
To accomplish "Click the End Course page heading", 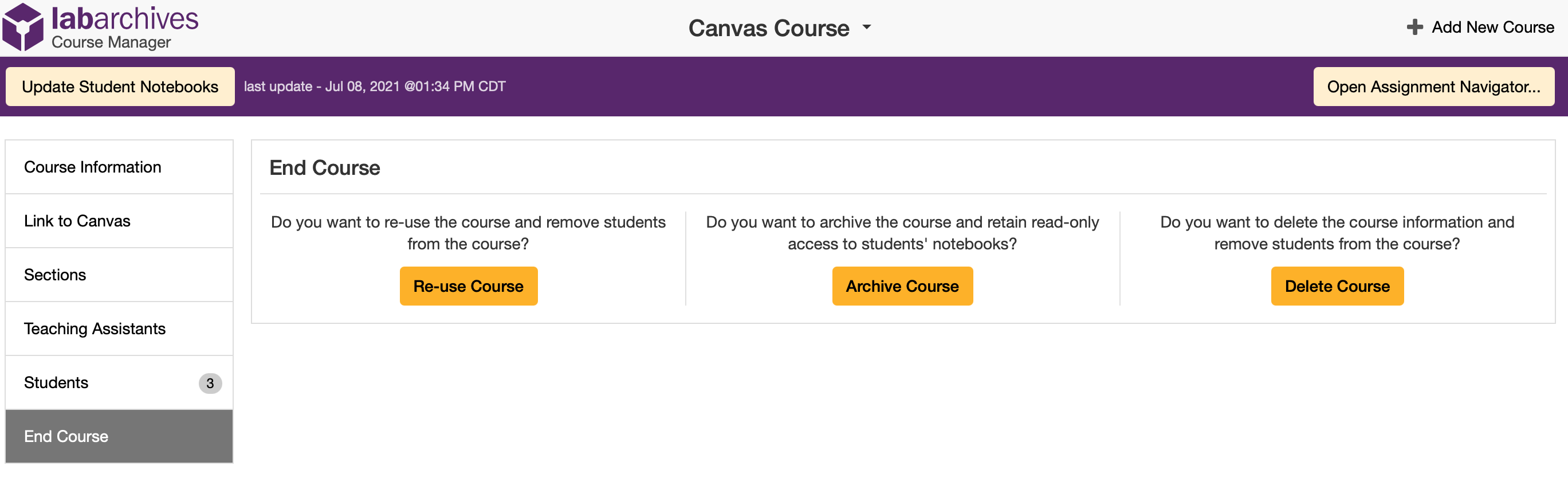I will (325, 167).
